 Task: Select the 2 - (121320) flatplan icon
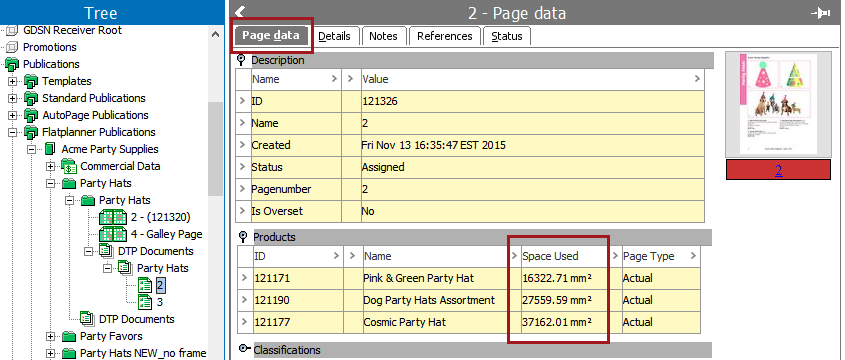113,217
